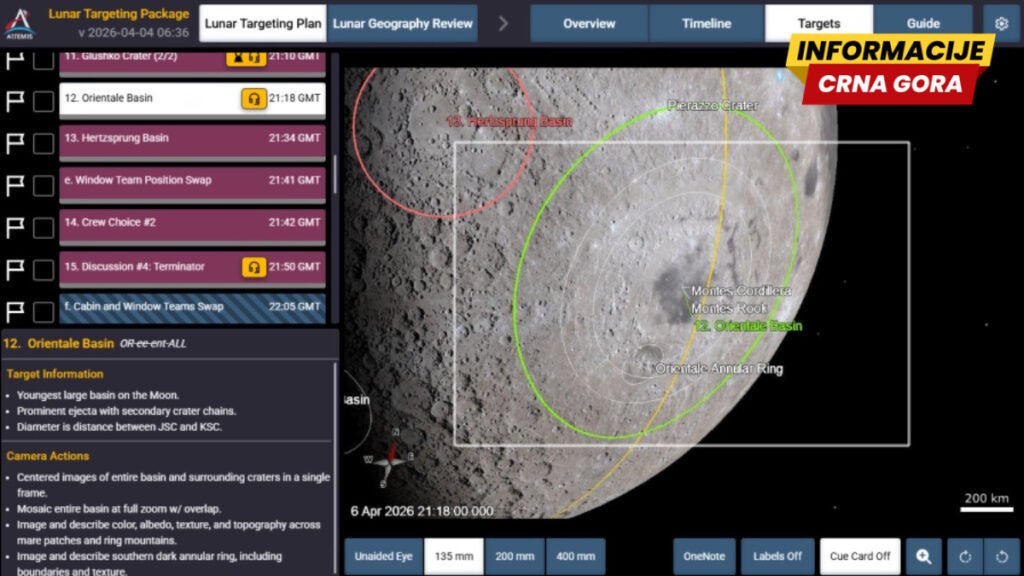Click the target list vertical scrollbar

[334, 170]
